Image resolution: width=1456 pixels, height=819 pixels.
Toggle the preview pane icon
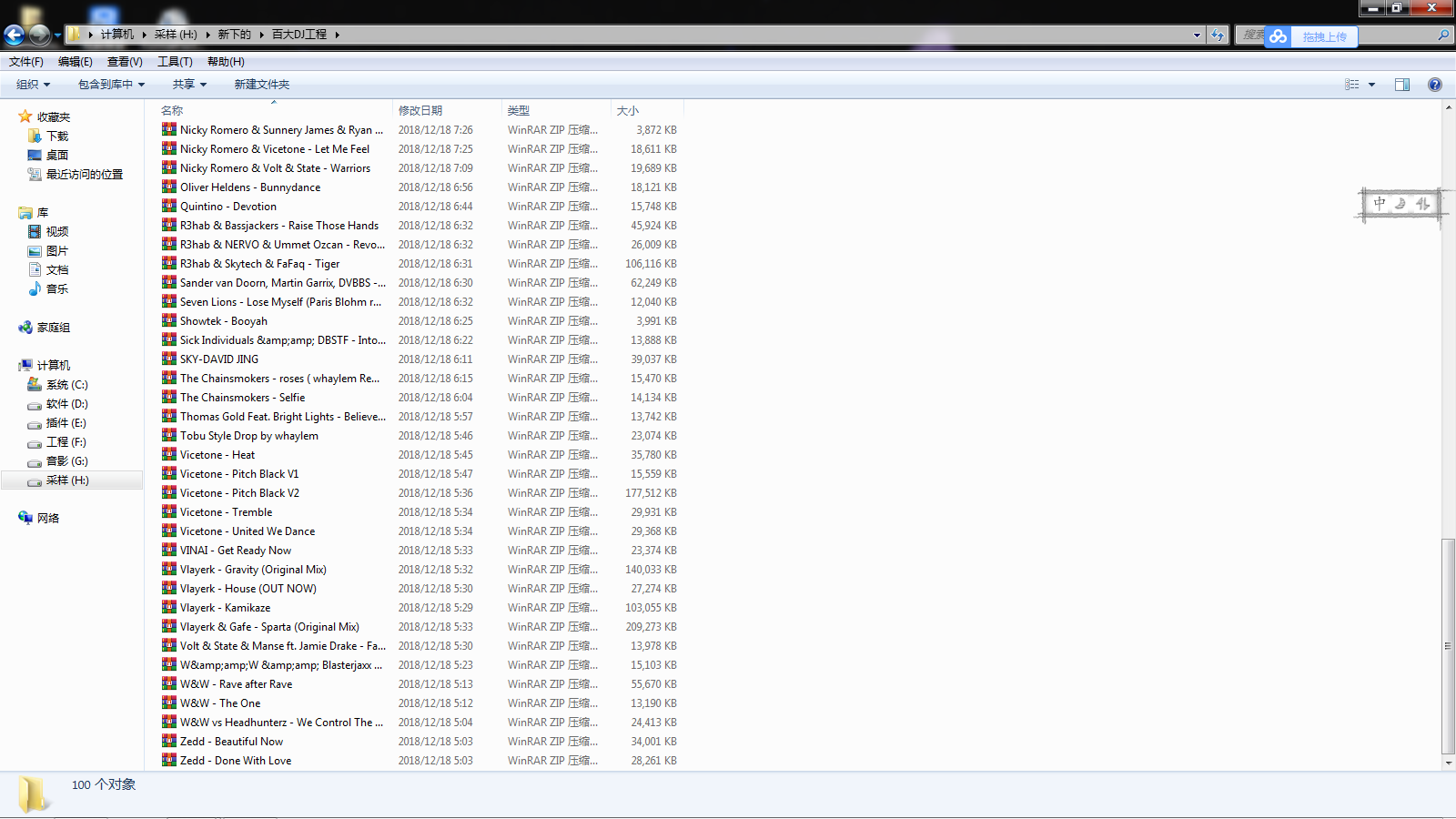[1401, 85]
